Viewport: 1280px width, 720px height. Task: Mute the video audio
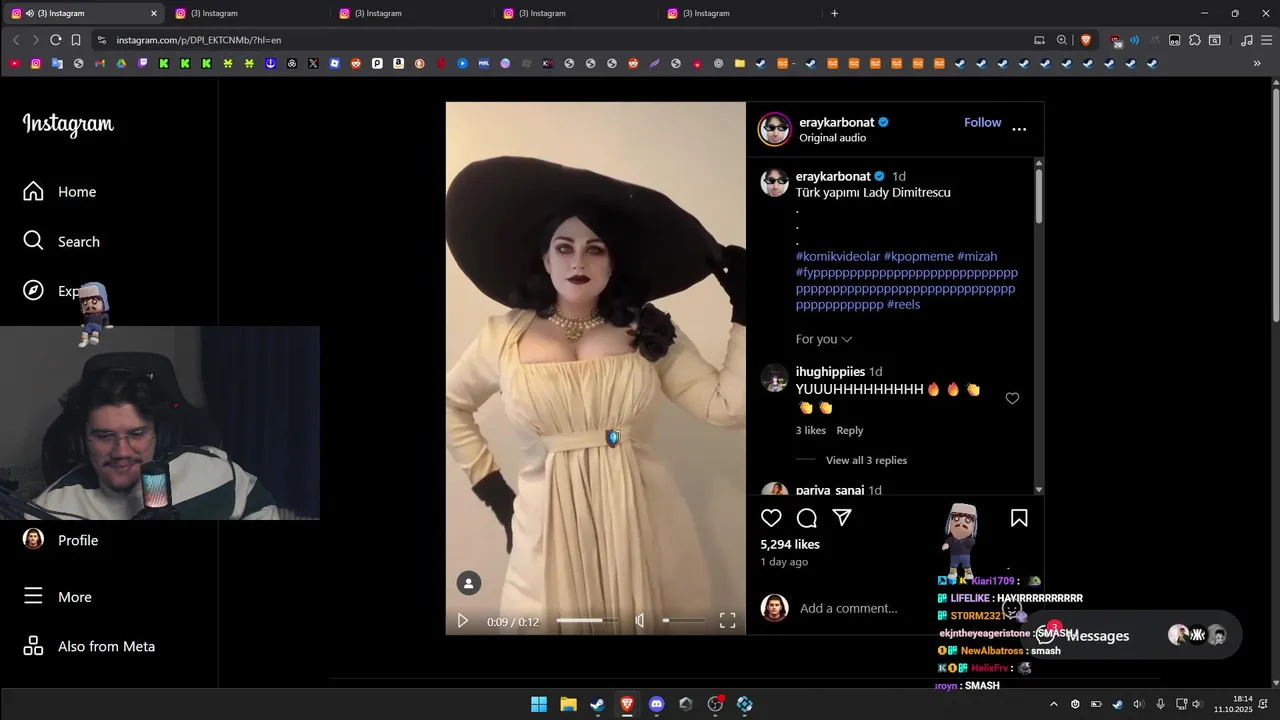click(640, 621)
